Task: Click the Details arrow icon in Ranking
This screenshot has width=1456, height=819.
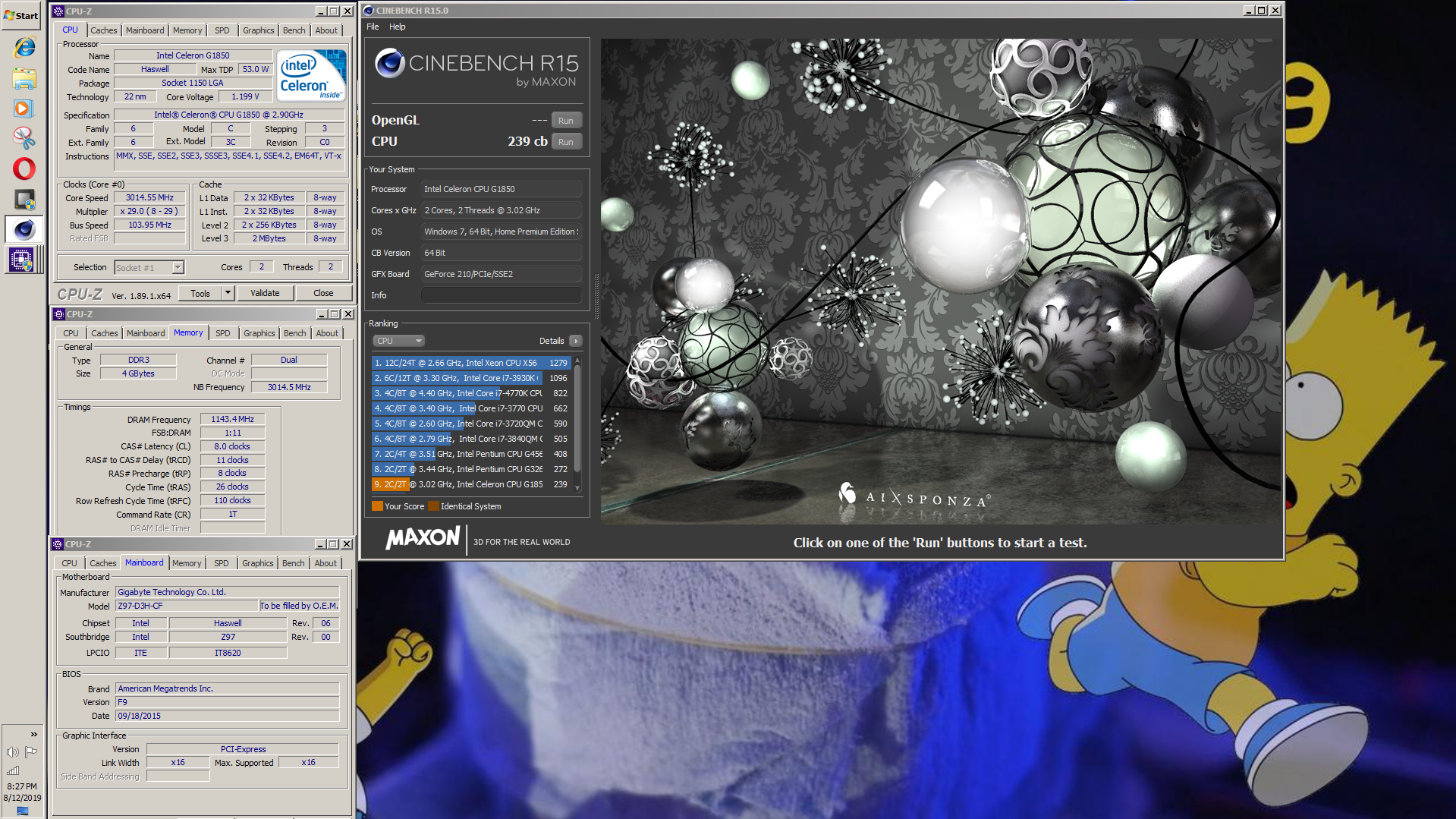Action: tap(576, 341)
